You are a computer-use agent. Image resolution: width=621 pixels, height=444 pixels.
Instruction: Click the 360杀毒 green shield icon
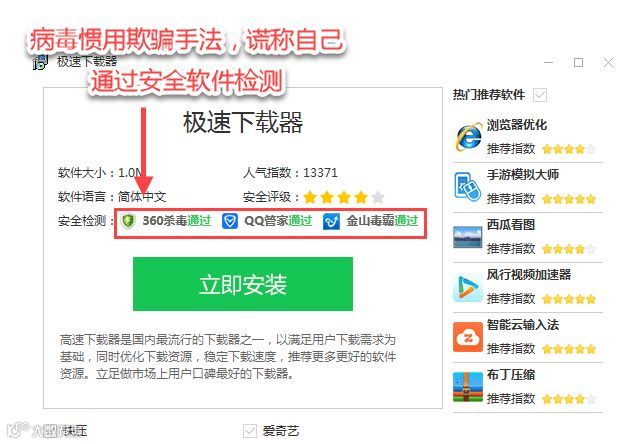(x=128, y=221)
